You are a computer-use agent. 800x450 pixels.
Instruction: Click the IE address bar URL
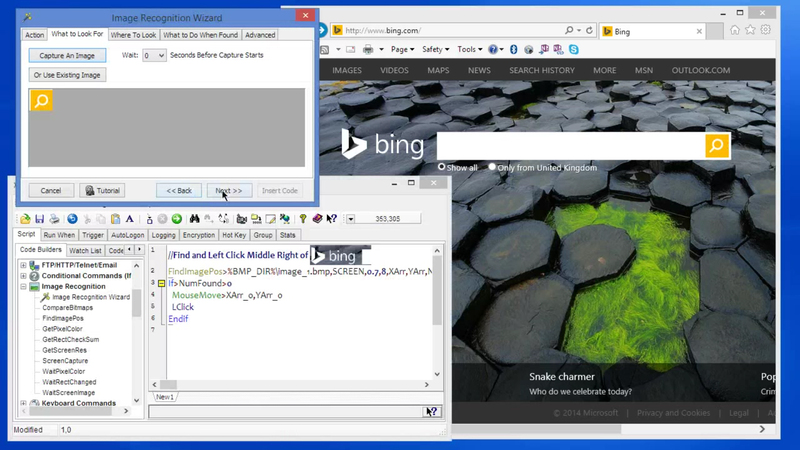click(x=383, y=31)
